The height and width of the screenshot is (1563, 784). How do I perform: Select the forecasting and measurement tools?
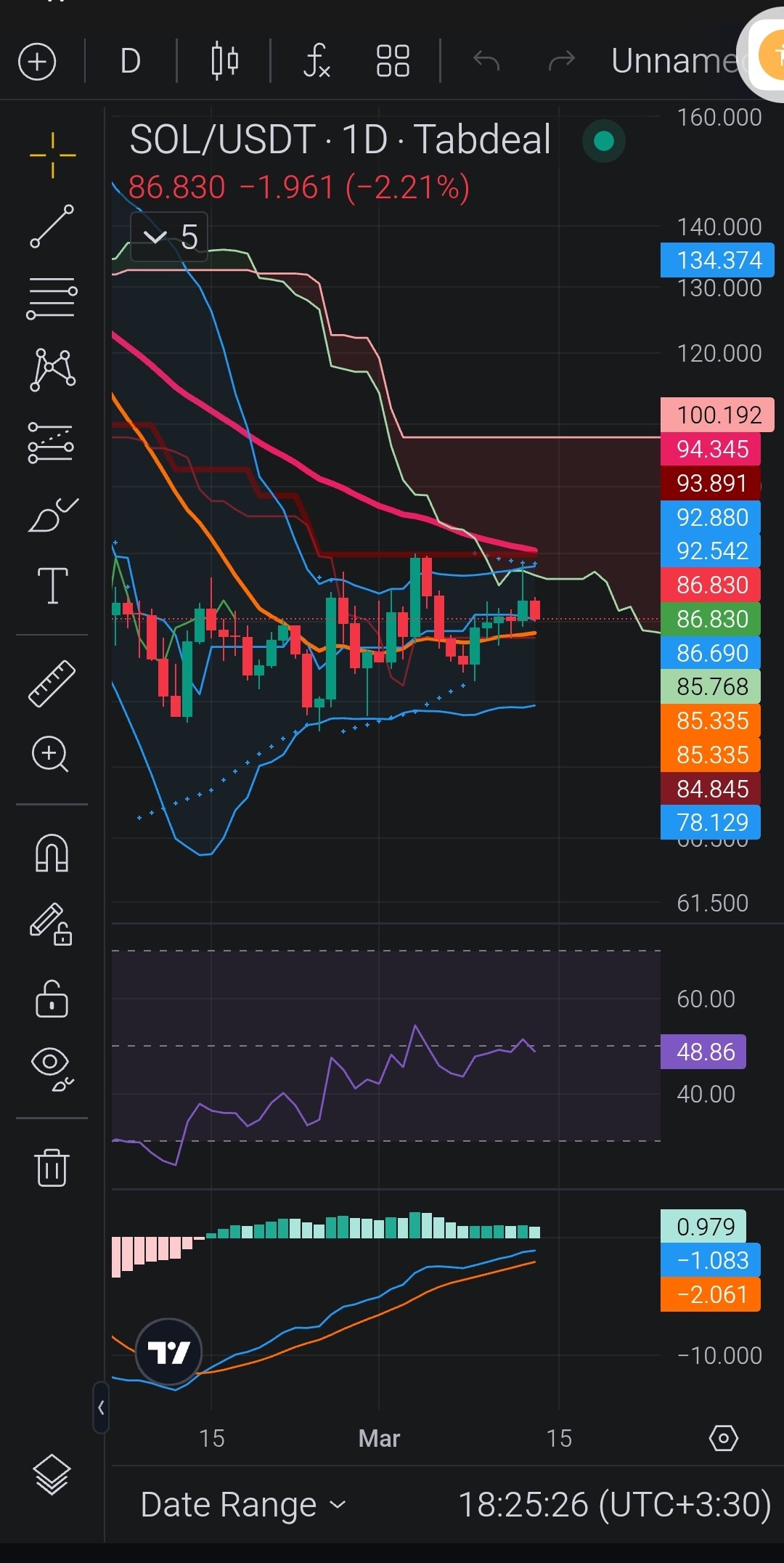(51, 442)
